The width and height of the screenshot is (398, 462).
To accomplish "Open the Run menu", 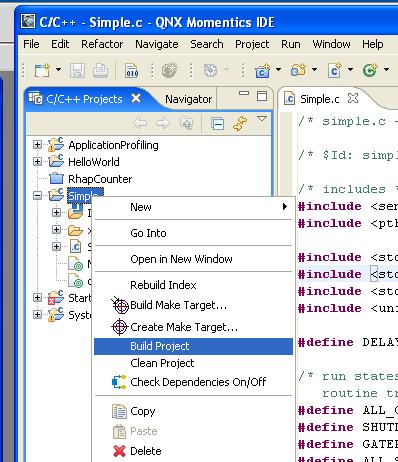I will point(291,44).
